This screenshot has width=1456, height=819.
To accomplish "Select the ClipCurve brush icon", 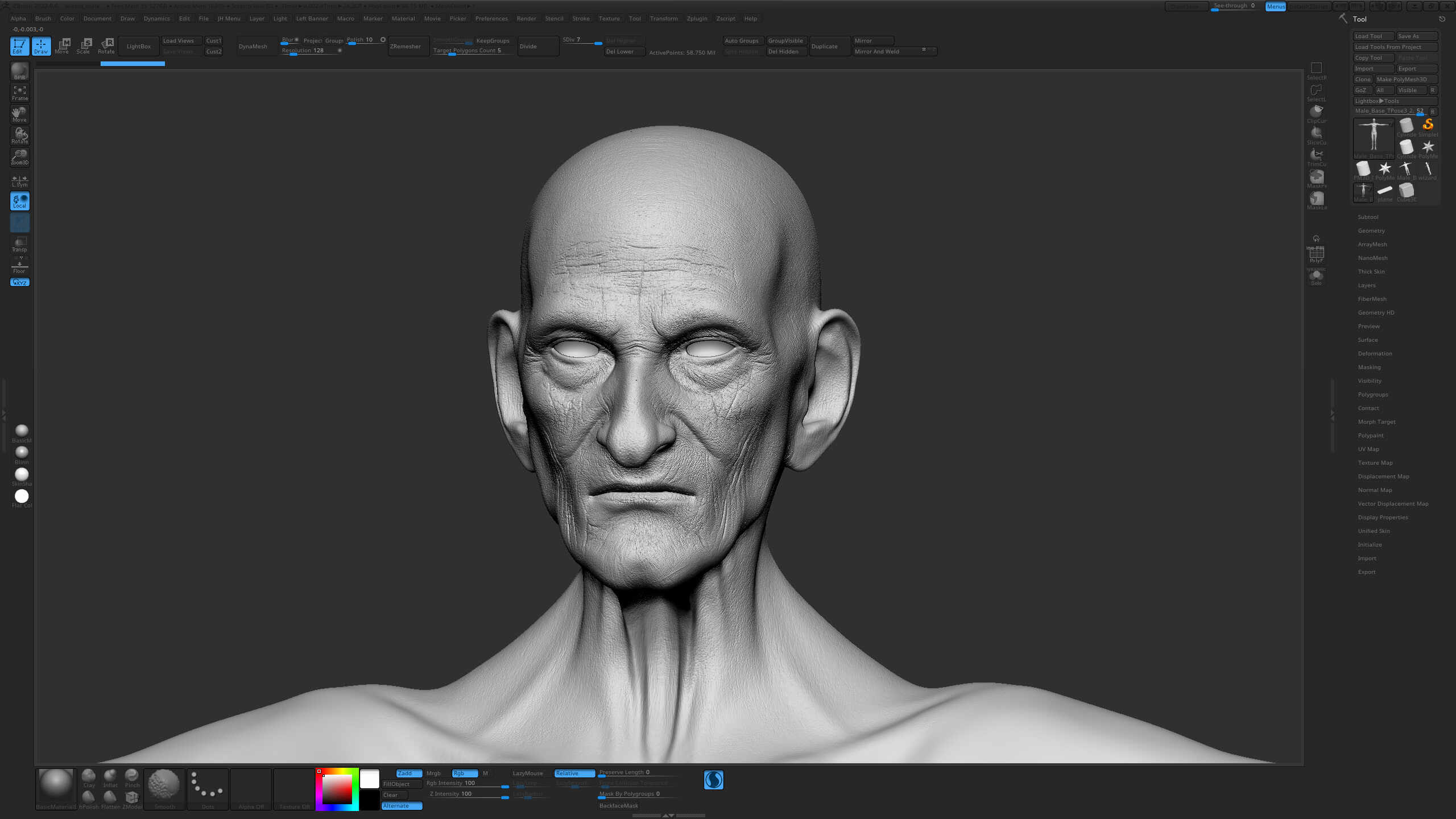I will (x=1316, y=114).
